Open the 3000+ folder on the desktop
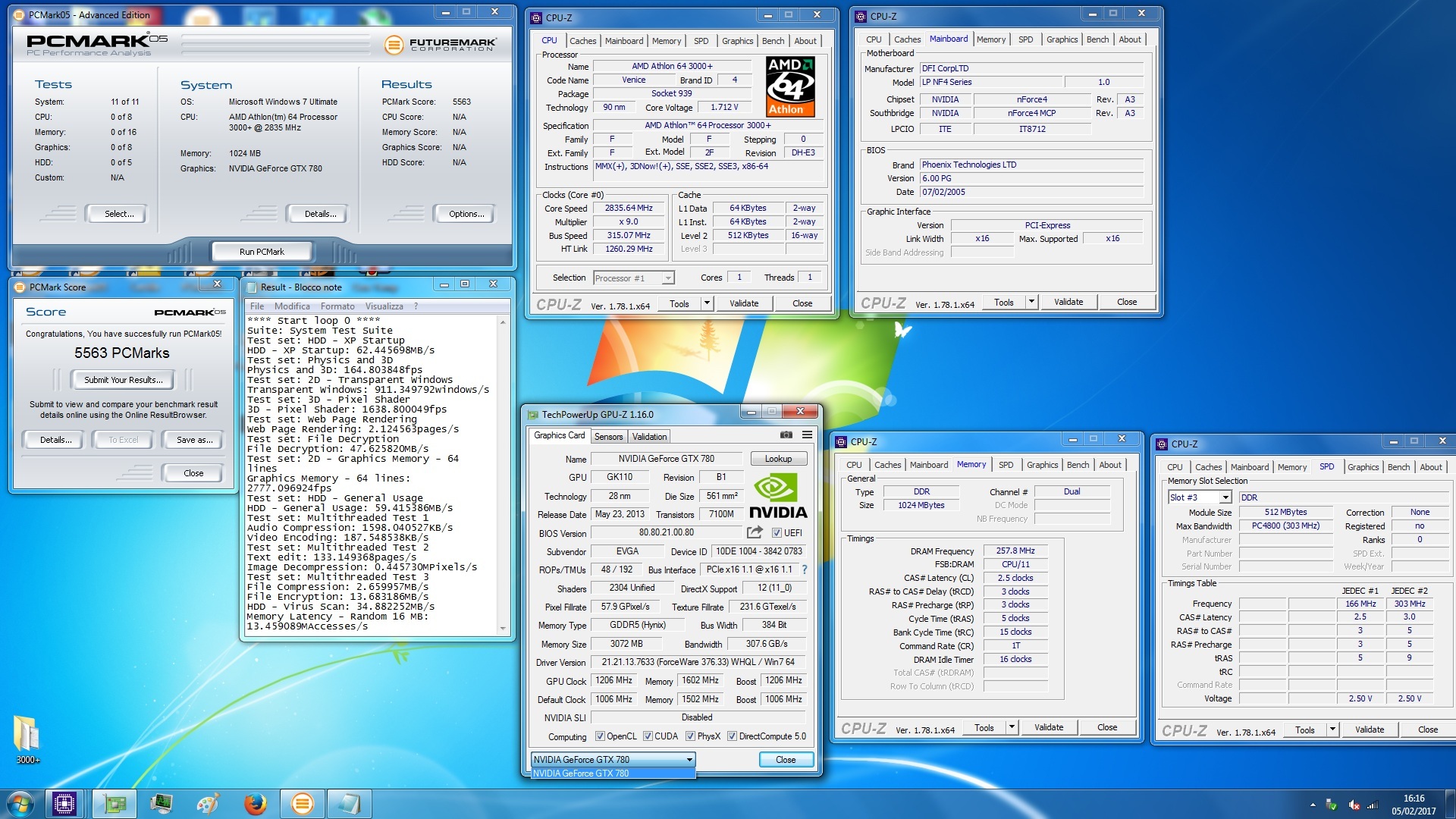 [27, 739]
